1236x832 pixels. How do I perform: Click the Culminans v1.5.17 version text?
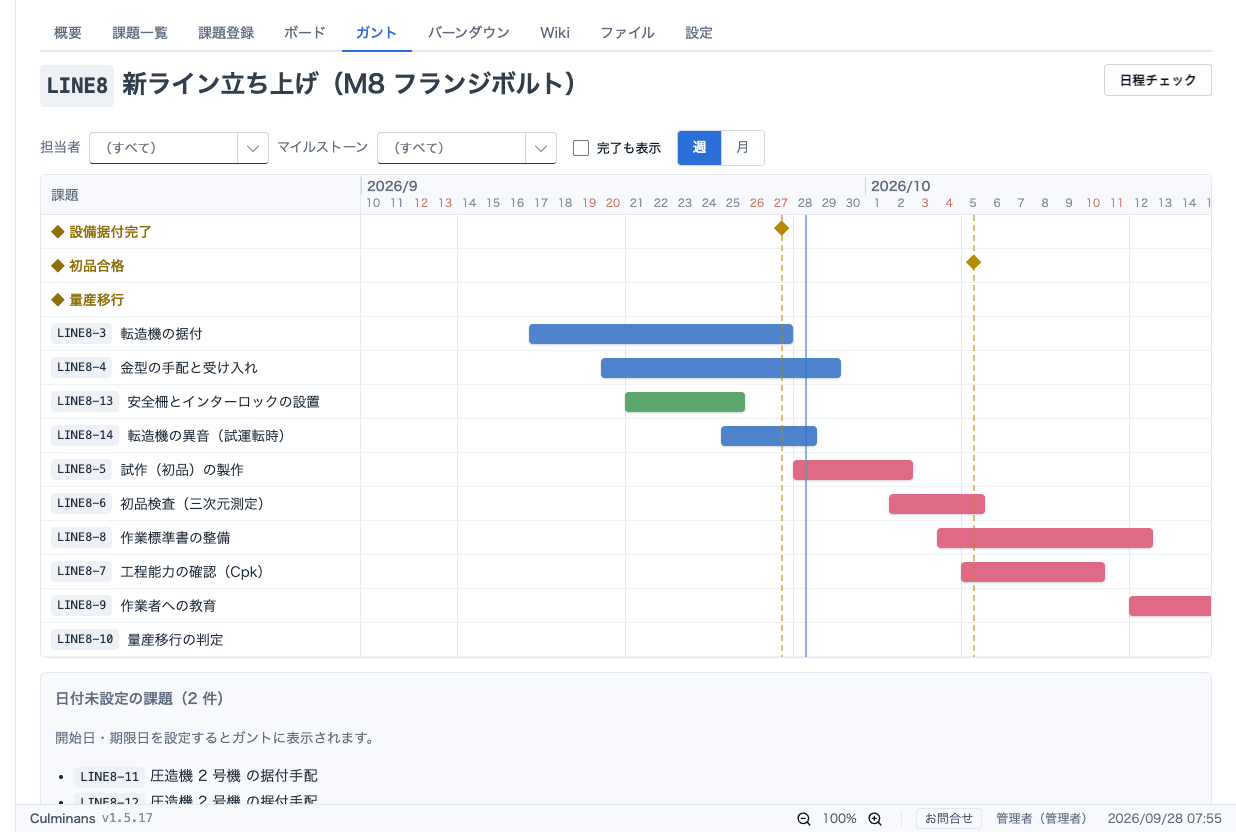tap(91, 818)
